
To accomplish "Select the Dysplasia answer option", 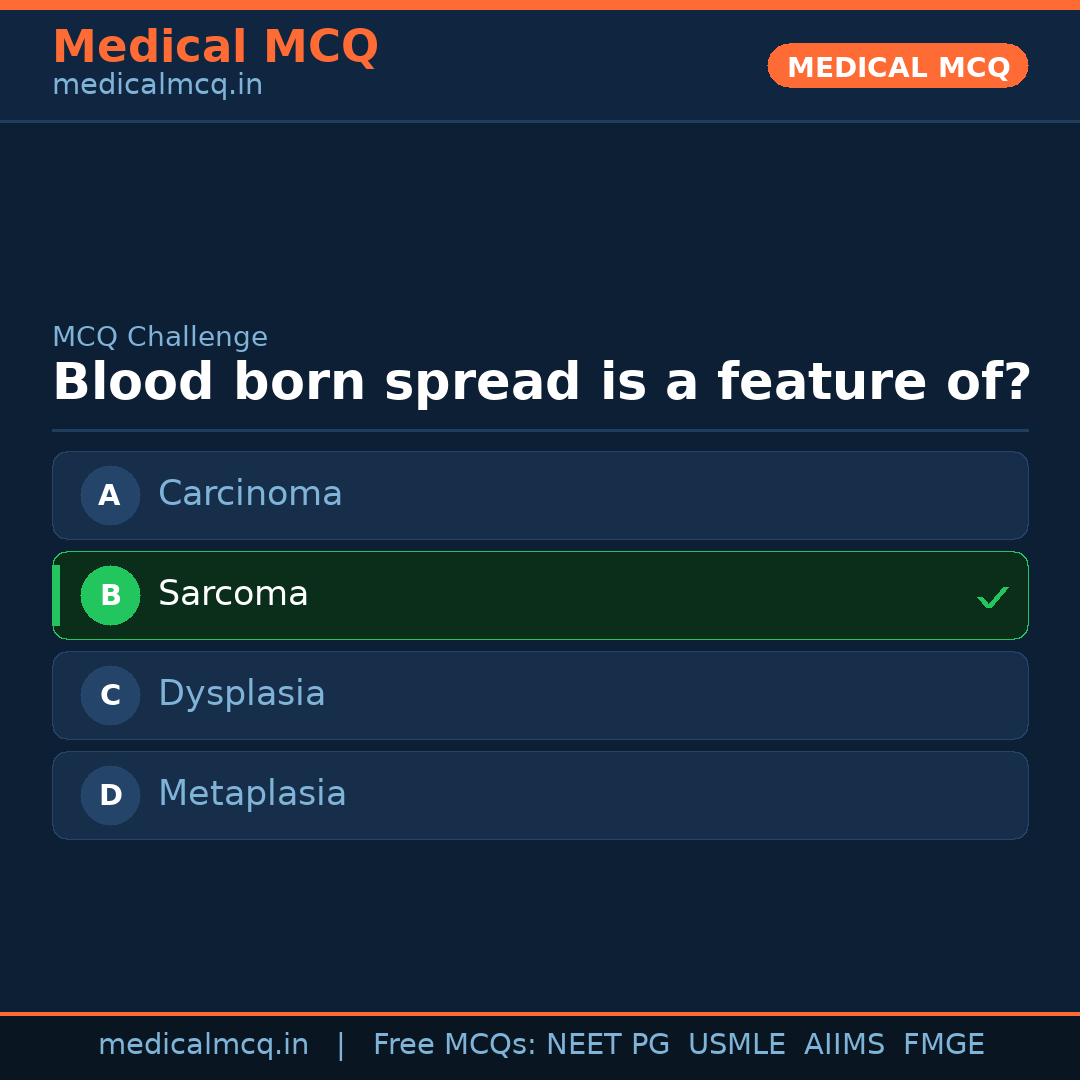I will click(x=540, y=695).
